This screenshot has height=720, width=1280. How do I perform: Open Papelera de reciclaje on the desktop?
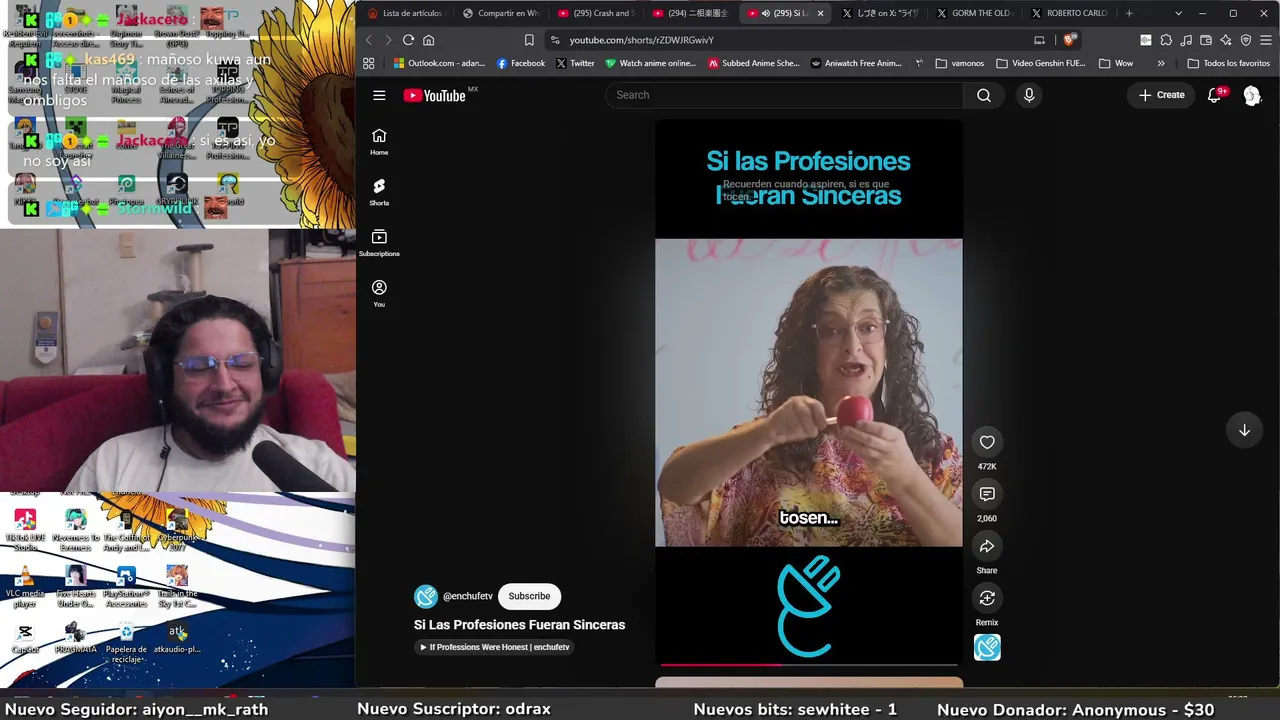[127, 643]
